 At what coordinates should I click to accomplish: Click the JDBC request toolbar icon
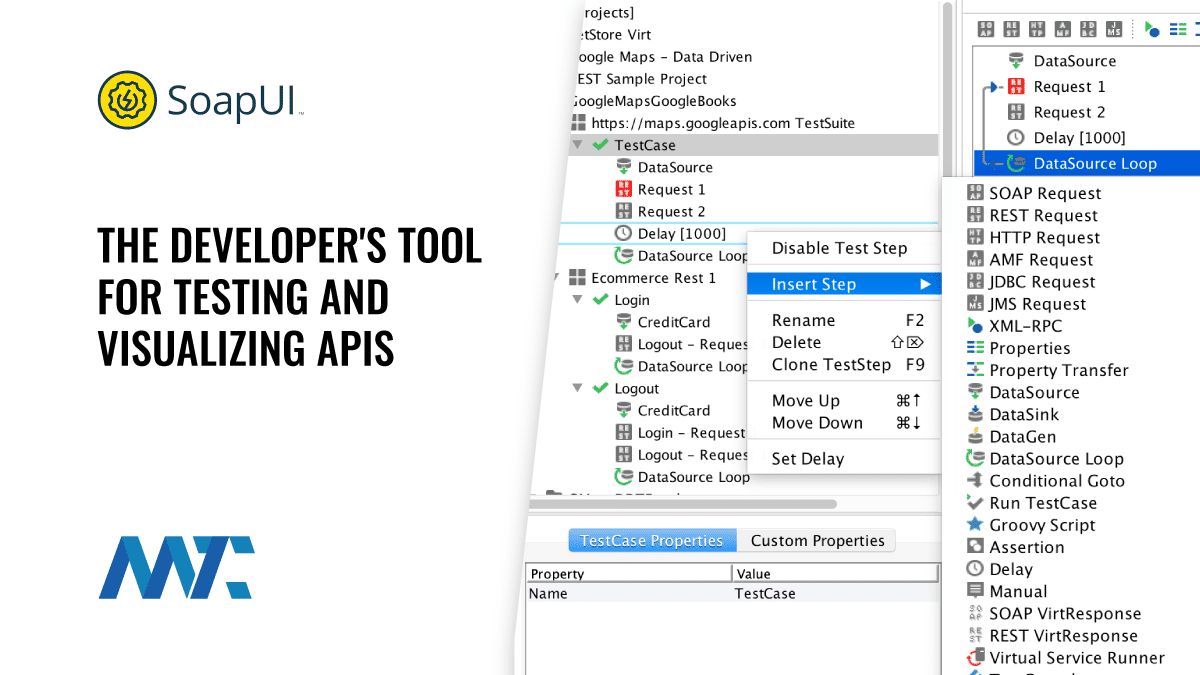1087,28
